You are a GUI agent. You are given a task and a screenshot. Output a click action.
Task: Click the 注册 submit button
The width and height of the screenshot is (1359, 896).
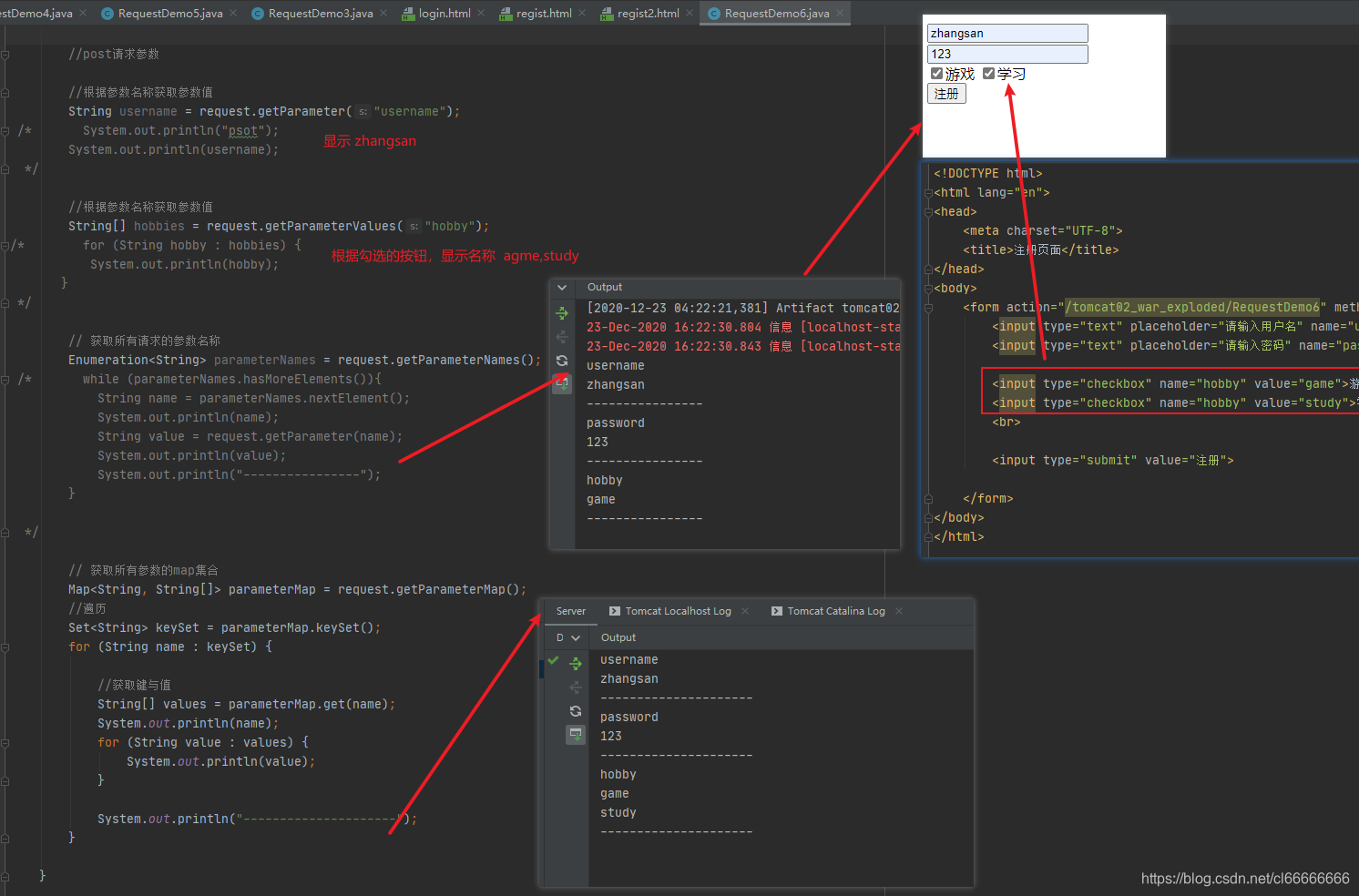(x=946, y=94)
